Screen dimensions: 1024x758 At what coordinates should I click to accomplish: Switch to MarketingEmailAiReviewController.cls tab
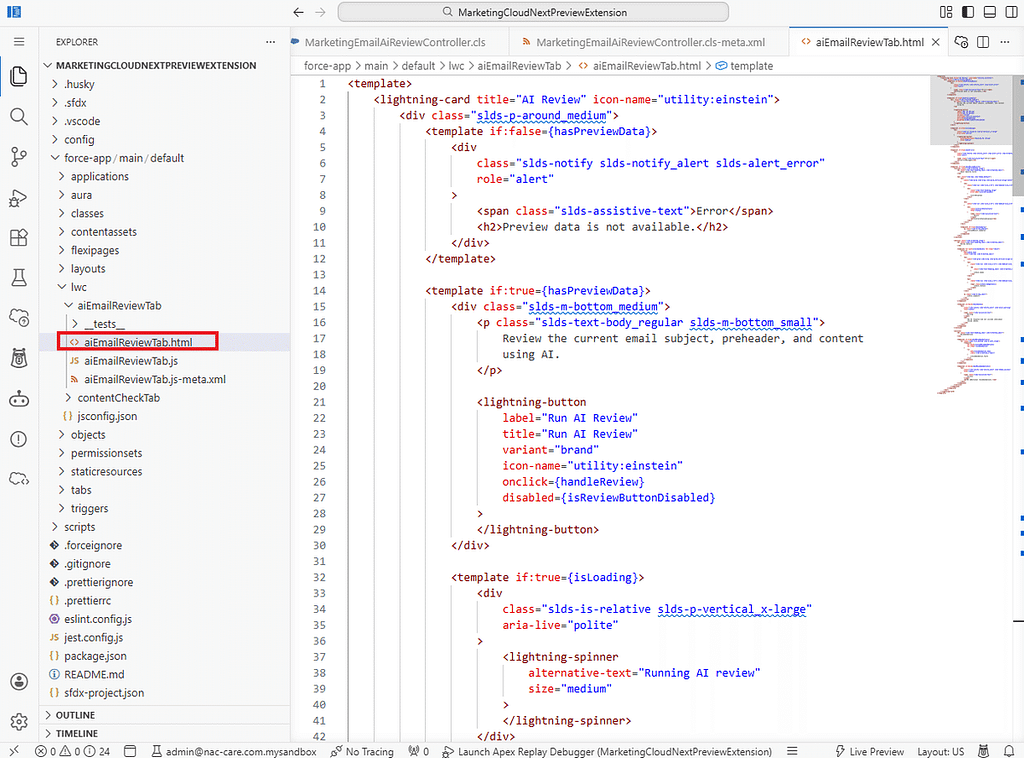tap(394, 42)
